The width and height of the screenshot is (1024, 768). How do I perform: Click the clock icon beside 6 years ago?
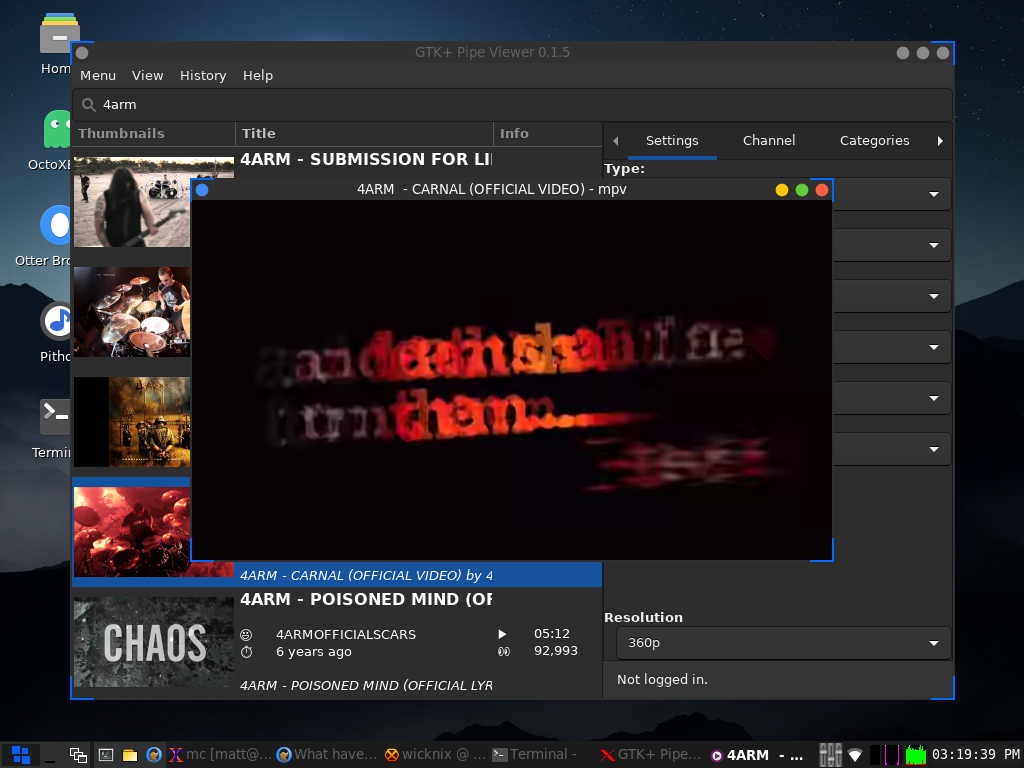tap(246, 652)
